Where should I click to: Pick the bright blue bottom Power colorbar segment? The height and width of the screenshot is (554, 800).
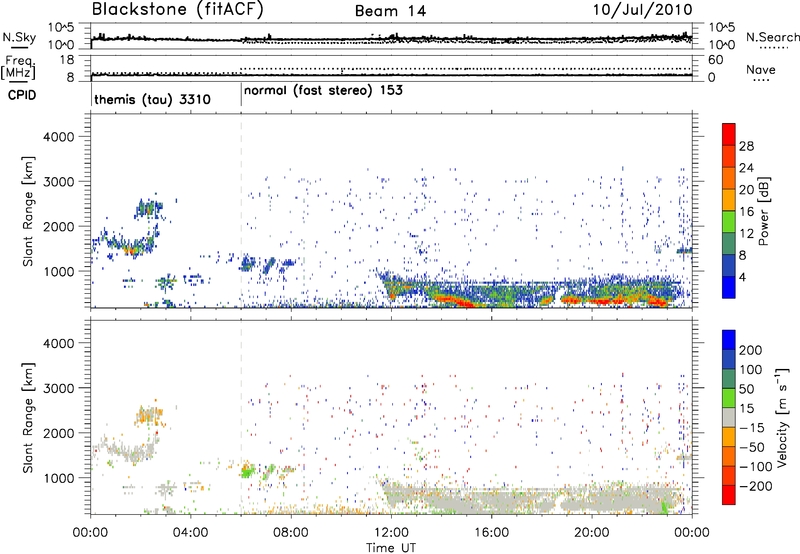[729, 288]
